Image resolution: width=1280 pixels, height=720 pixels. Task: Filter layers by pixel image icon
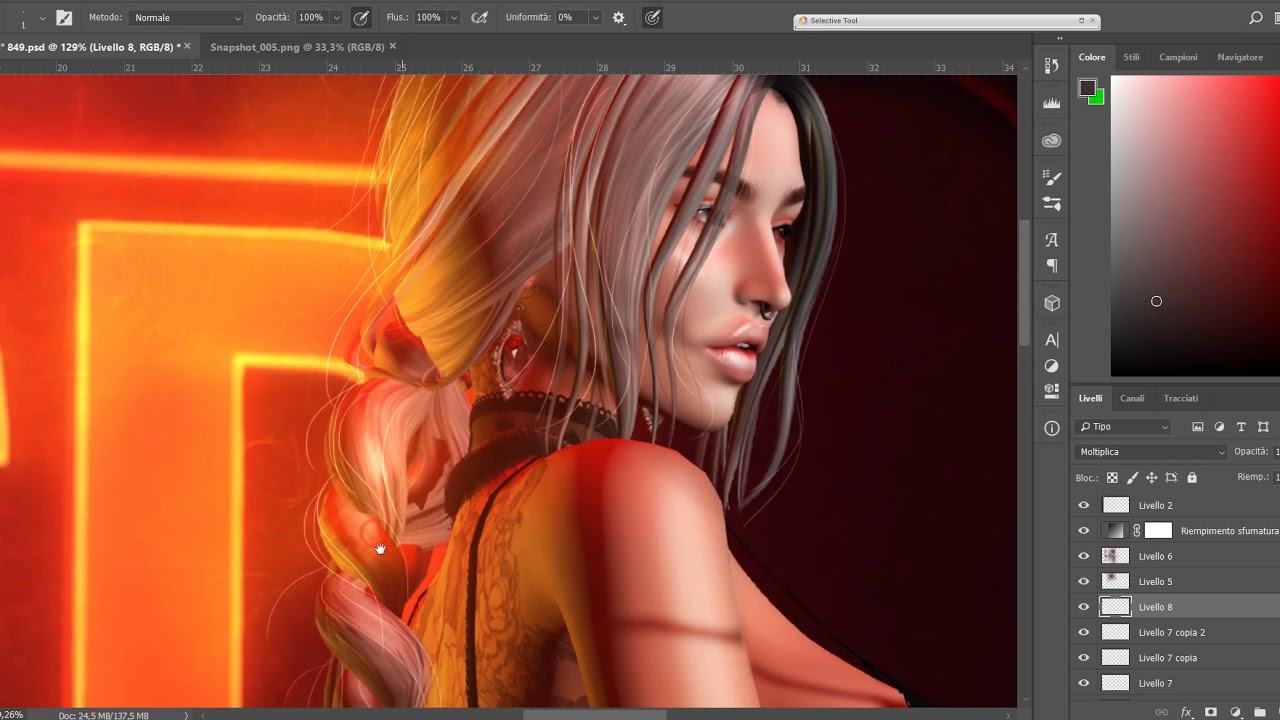[1197, 427]
